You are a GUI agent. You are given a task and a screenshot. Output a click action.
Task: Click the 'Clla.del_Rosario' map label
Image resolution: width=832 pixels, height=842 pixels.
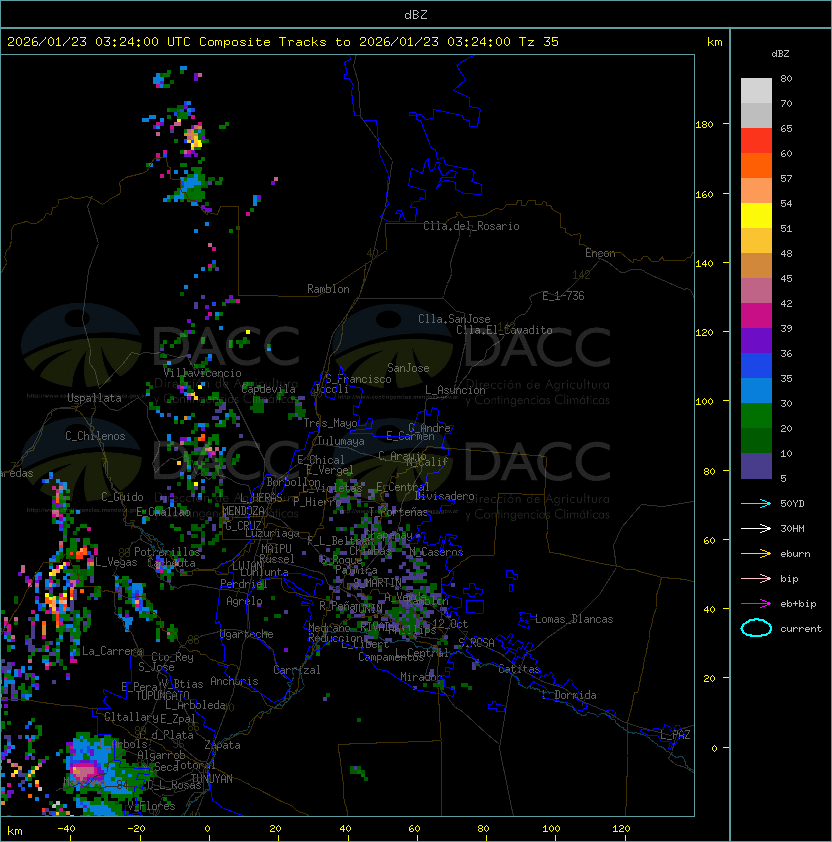(x=471, y=226)
